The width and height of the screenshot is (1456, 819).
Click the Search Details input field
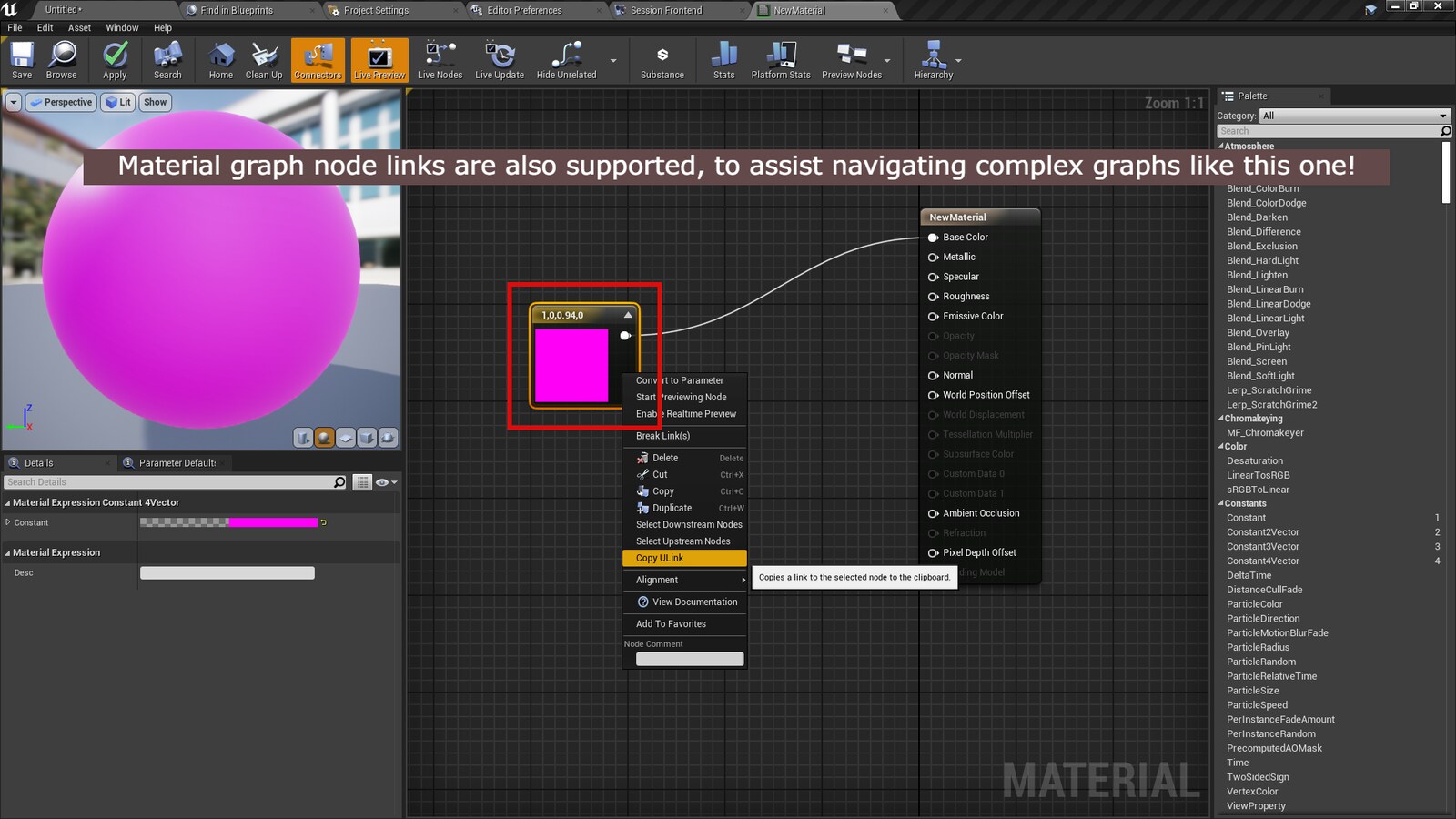click(168, 482)
